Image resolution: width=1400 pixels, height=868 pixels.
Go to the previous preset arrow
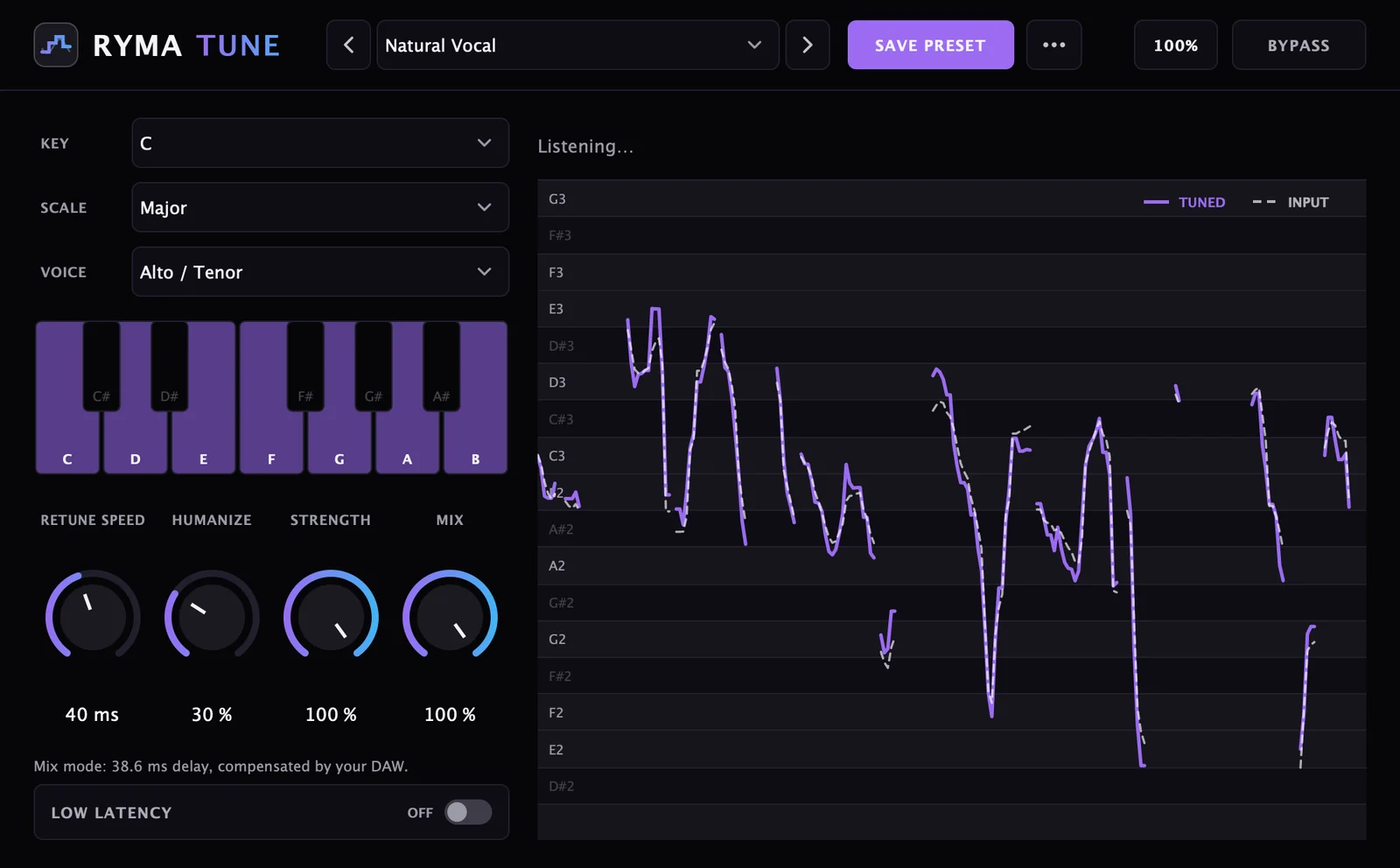(348, 45)
